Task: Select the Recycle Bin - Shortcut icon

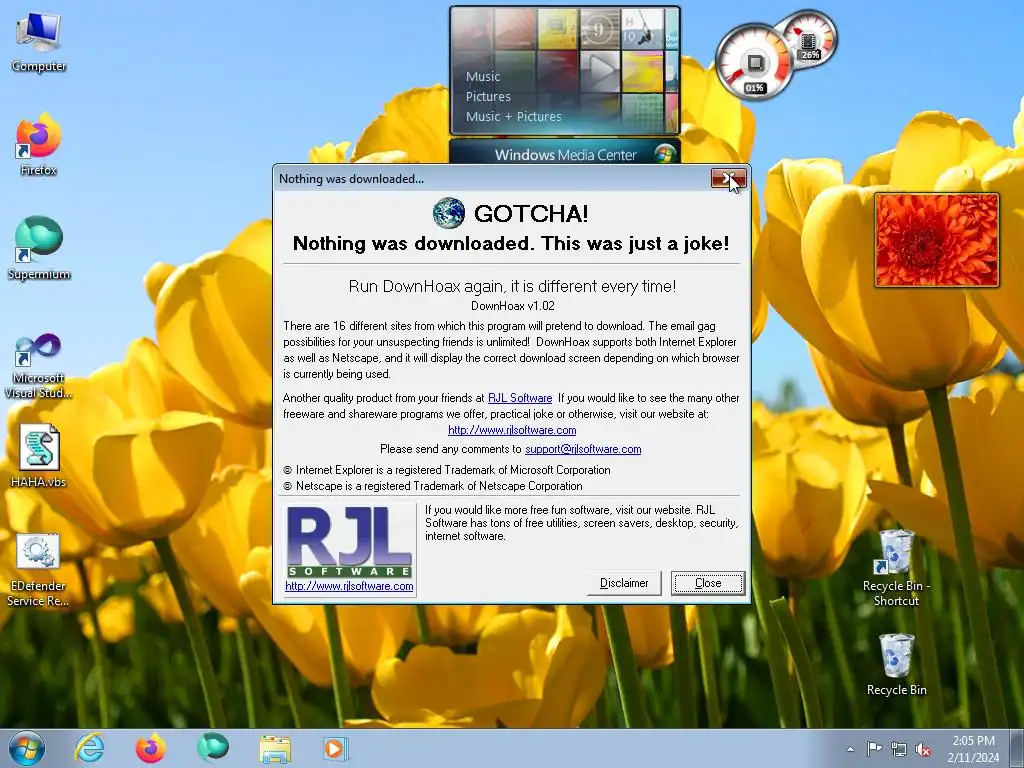Action: click(x=896, y=568)
